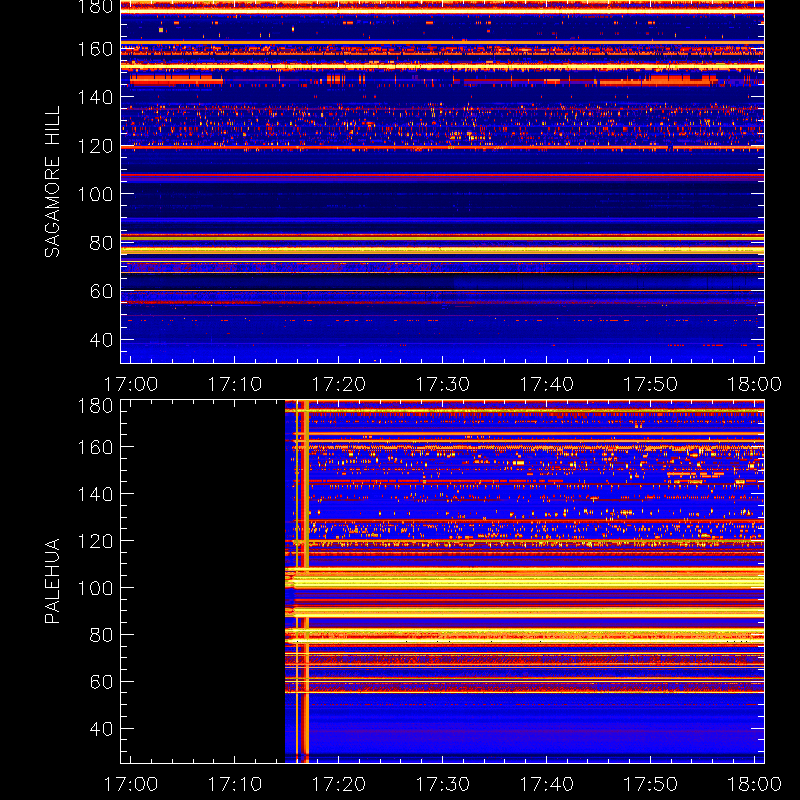The height and width of the screenshot is (800, 800).
Task: Click the 17:10 time label under Sagamore Hill plot
Action: (x=235, y=384)
